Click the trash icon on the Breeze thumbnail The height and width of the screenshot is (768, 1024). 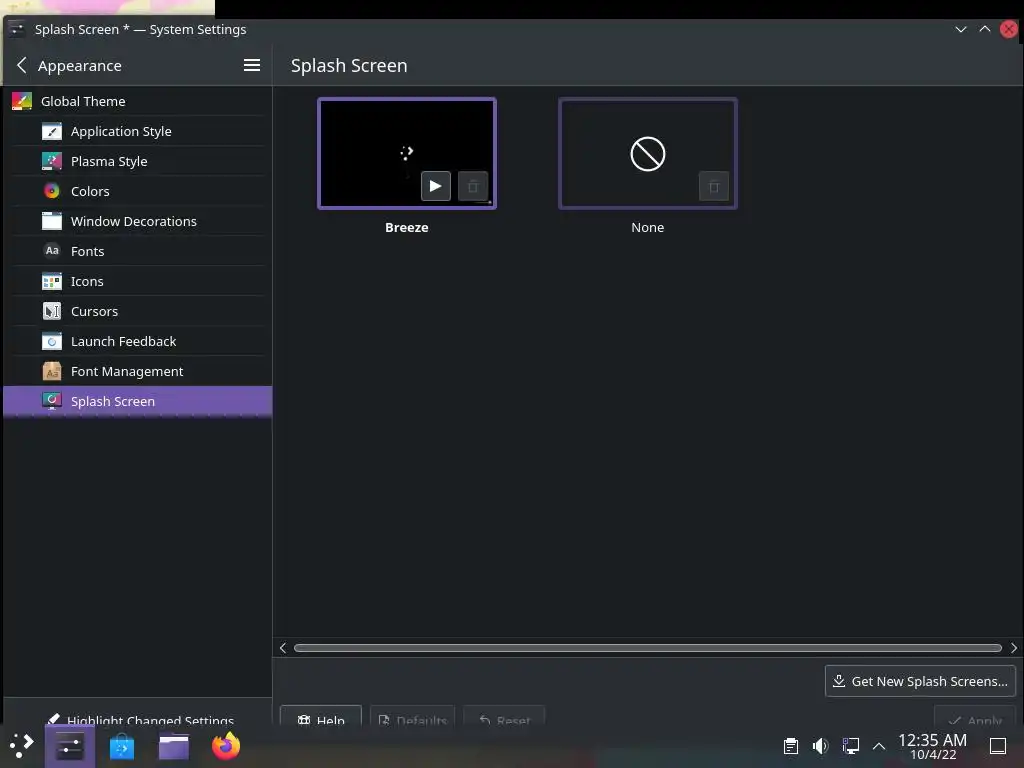473,186
